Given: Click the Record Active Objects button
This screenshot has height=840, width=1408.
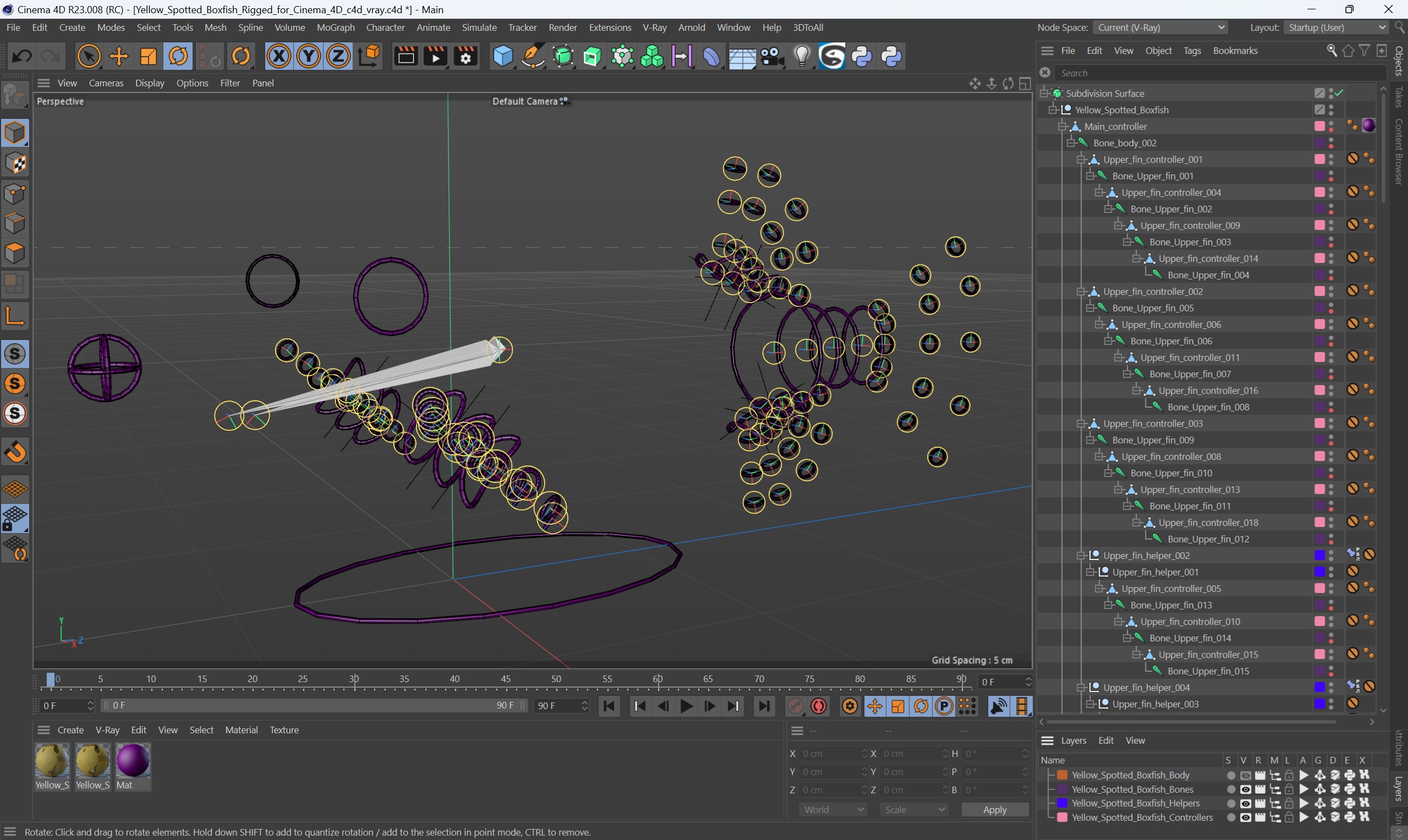Looking at the screenshot, I should (796, 706).
